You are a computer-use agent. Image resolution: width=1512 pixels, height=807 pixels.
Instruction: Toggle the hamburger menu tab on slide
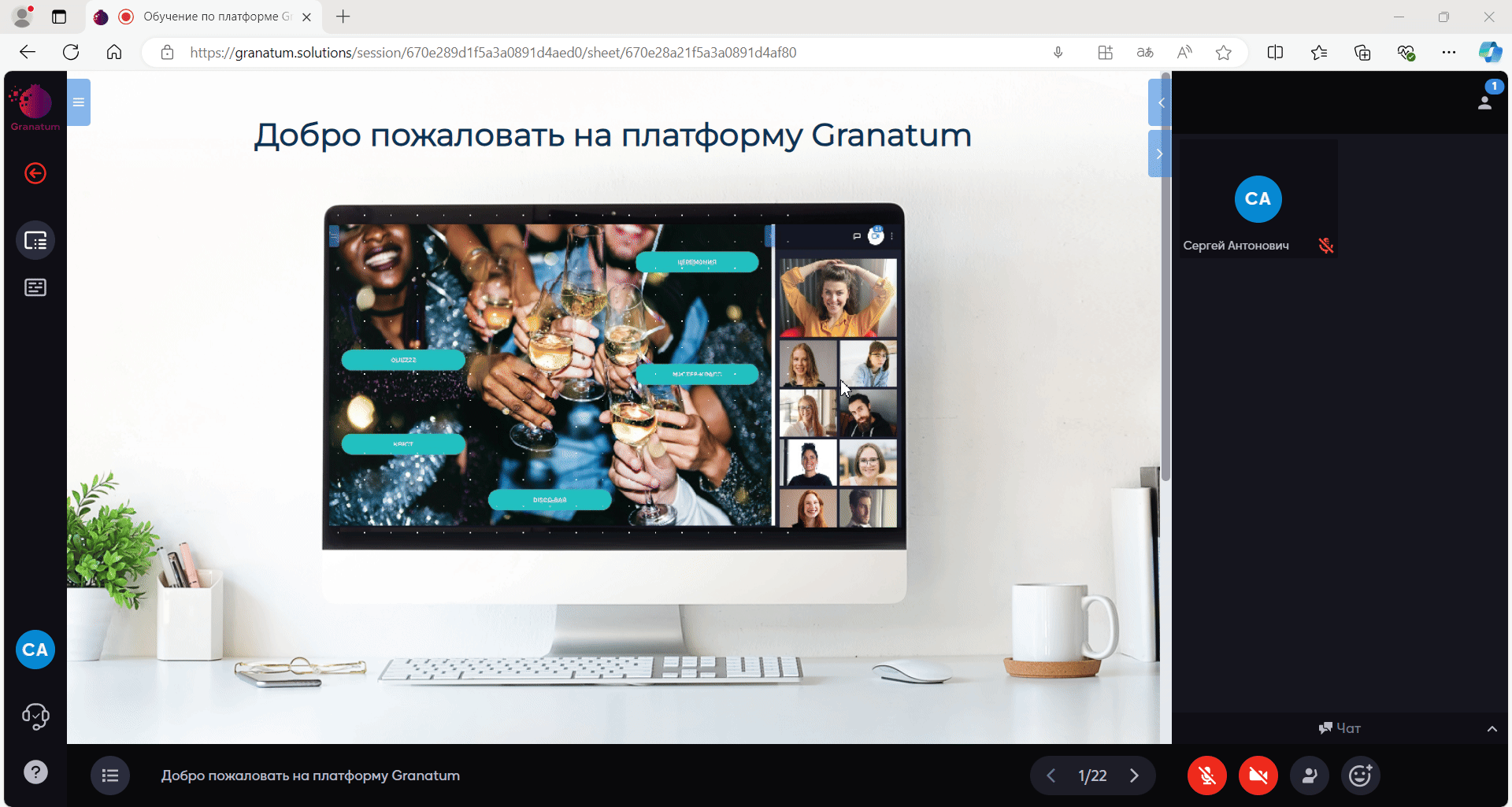(x=79, y=102)
